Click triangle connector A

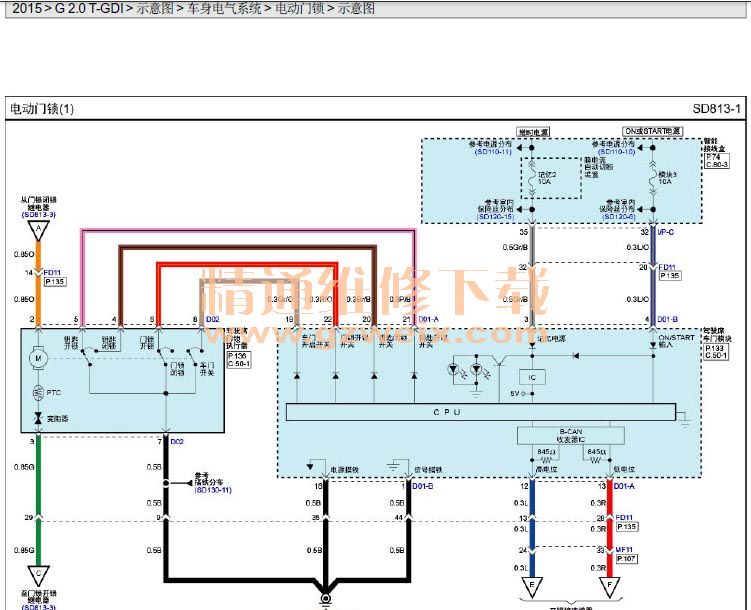tap(38, 231)
